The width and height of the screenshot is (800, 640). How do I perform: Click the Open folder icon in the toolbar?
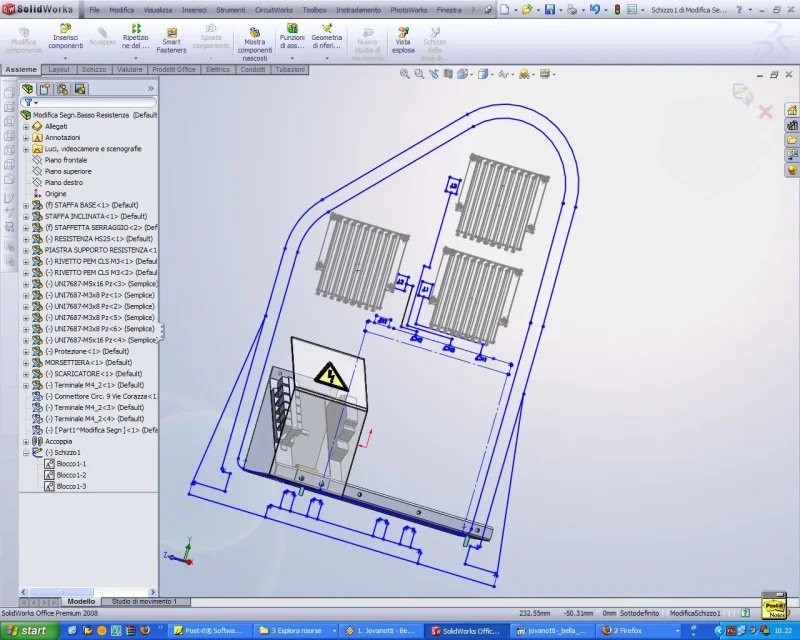pos(527,9)
